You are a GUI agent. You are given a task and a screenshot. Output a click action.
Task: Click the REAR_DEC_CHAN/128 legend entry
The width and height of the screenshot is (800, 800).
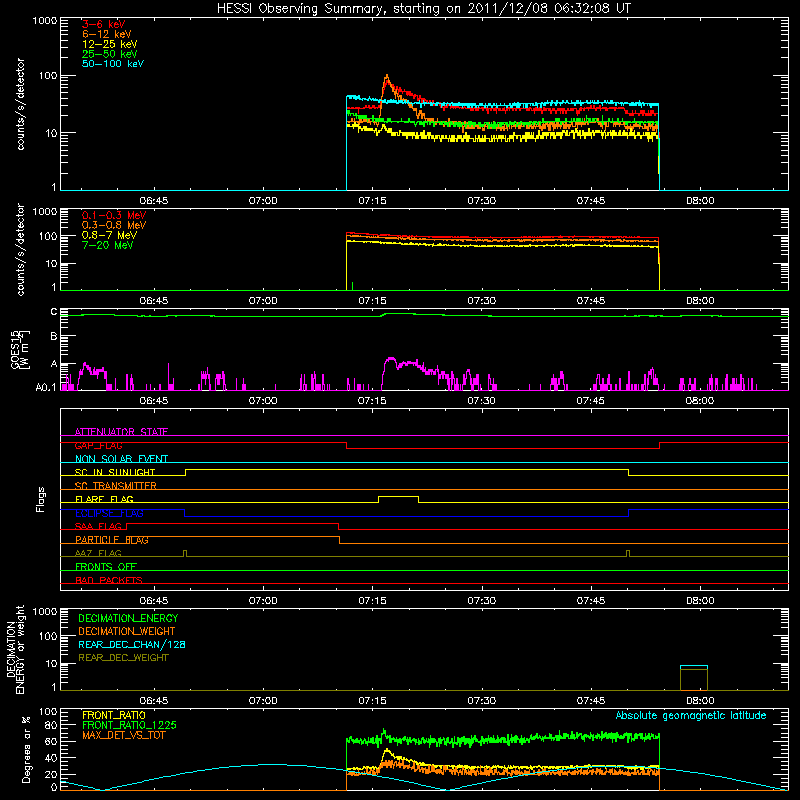pyautogui.click(x=132, y=644)
